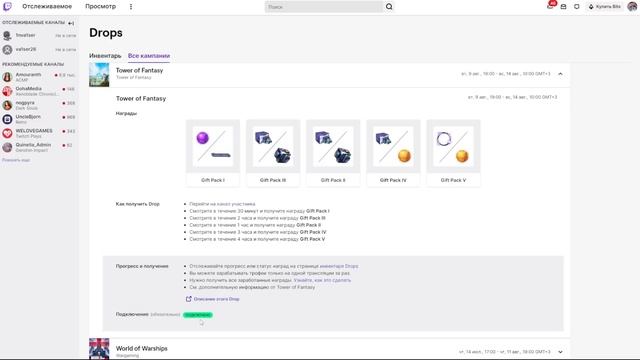This screenshot has height=360, width=640.
Task: Click the Tower of Fantasy game thumbnail
Action: pyautogui.click(x=99, y=75)
